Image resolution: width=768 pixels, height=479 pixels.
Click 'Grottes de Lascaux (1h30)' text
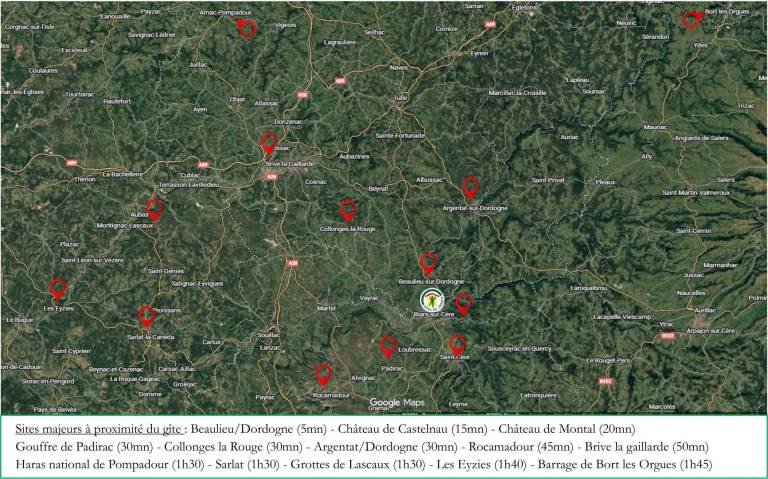click(358, 464)
